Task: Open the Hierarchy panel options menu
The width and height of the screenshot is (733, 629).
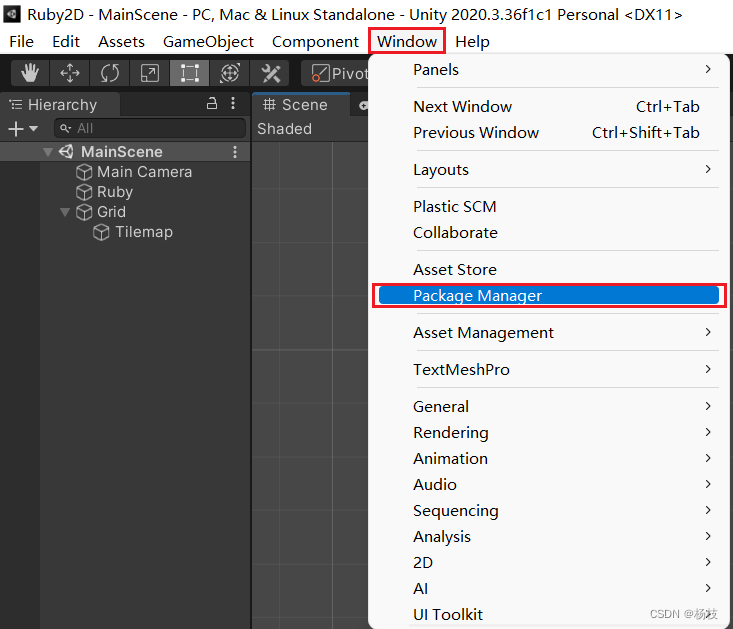Action: point(233,103)
